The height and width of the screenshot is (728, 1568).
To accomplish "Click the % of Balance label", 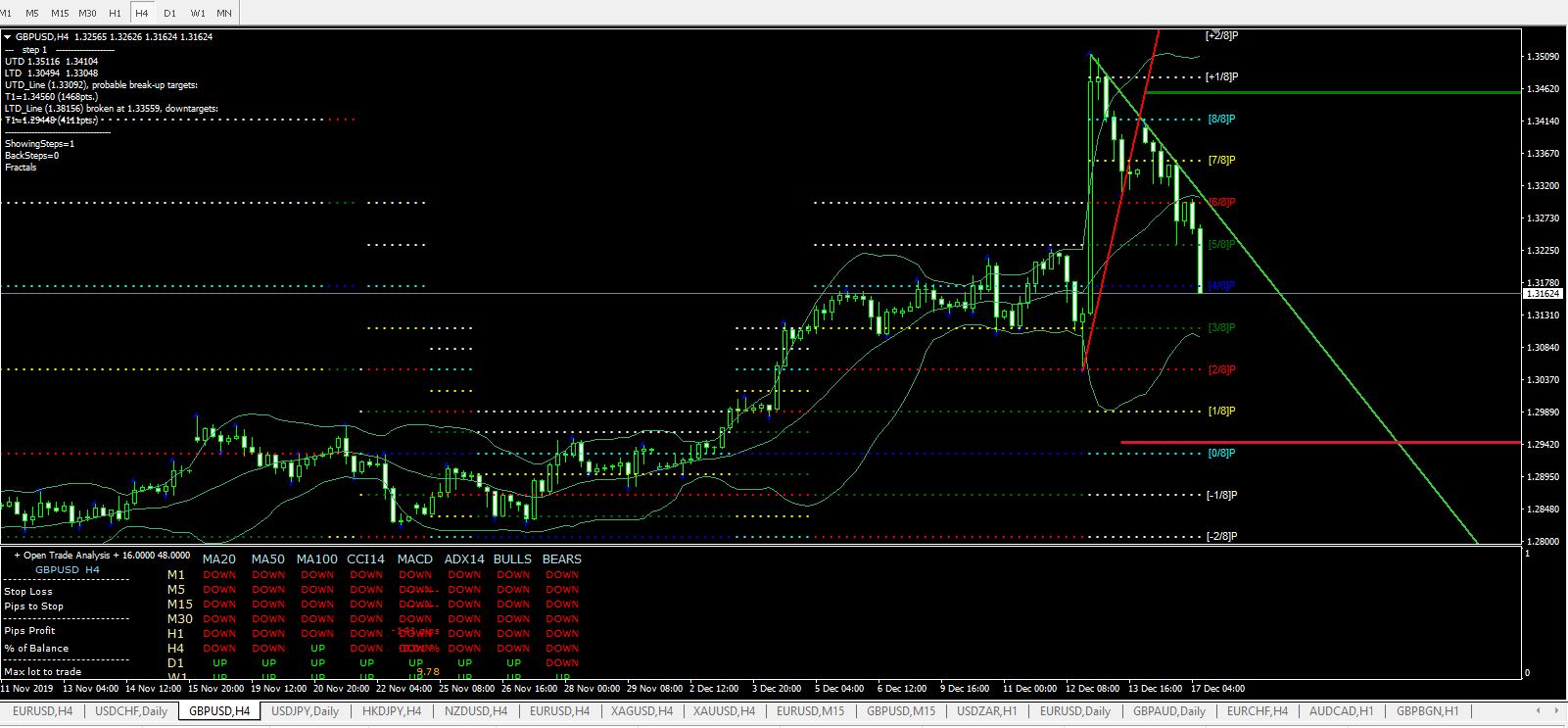I will pos(36,649).
